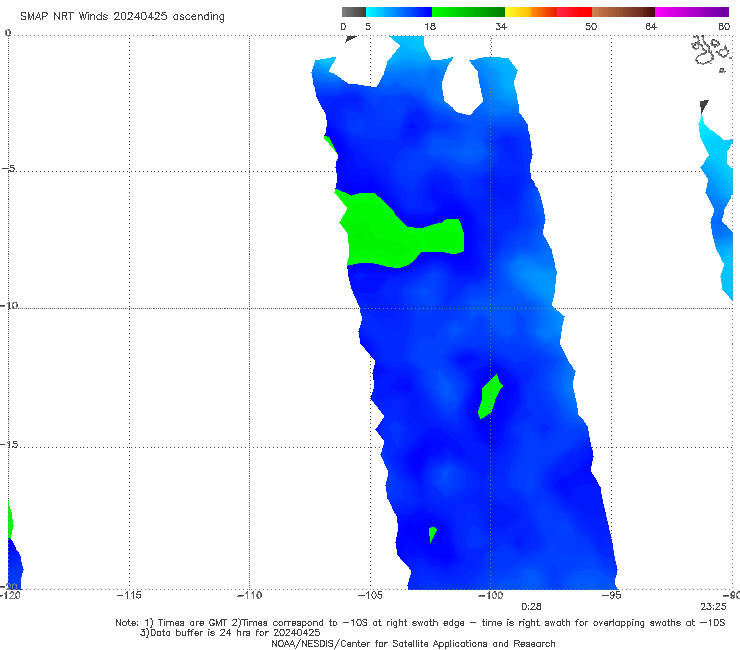Image resolution: width=740 pixels, height=650 pixels.
Task: Click the gray segment of the wind color bar
Action: point(354,12)
